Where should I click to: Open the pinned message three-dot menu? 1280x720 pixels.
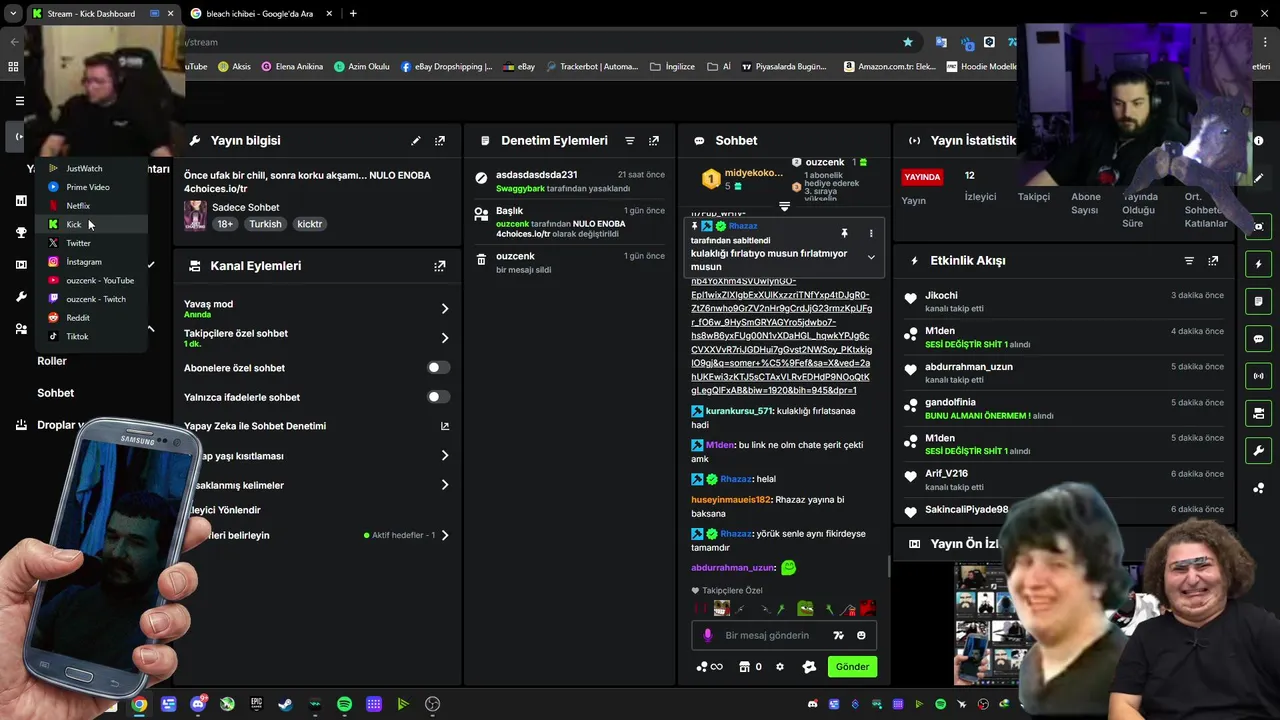click(871, 233)
